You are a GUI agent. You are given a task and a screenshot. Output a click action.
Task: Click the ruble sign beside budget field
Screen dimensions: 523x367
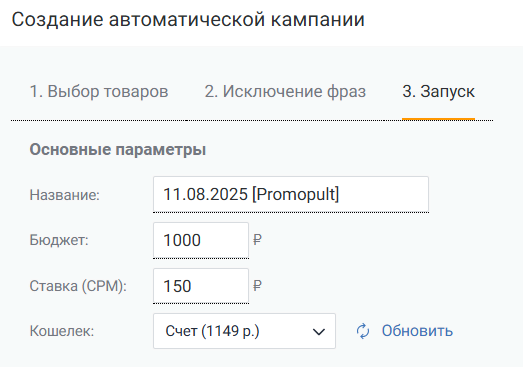point(257,240)
